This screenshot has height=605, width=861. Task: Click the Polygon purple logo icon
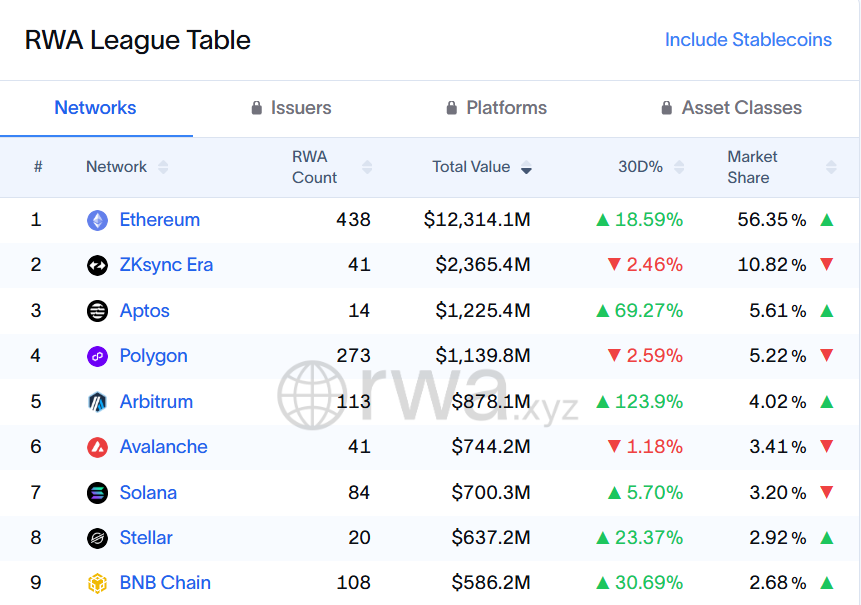tap(97, 356)
